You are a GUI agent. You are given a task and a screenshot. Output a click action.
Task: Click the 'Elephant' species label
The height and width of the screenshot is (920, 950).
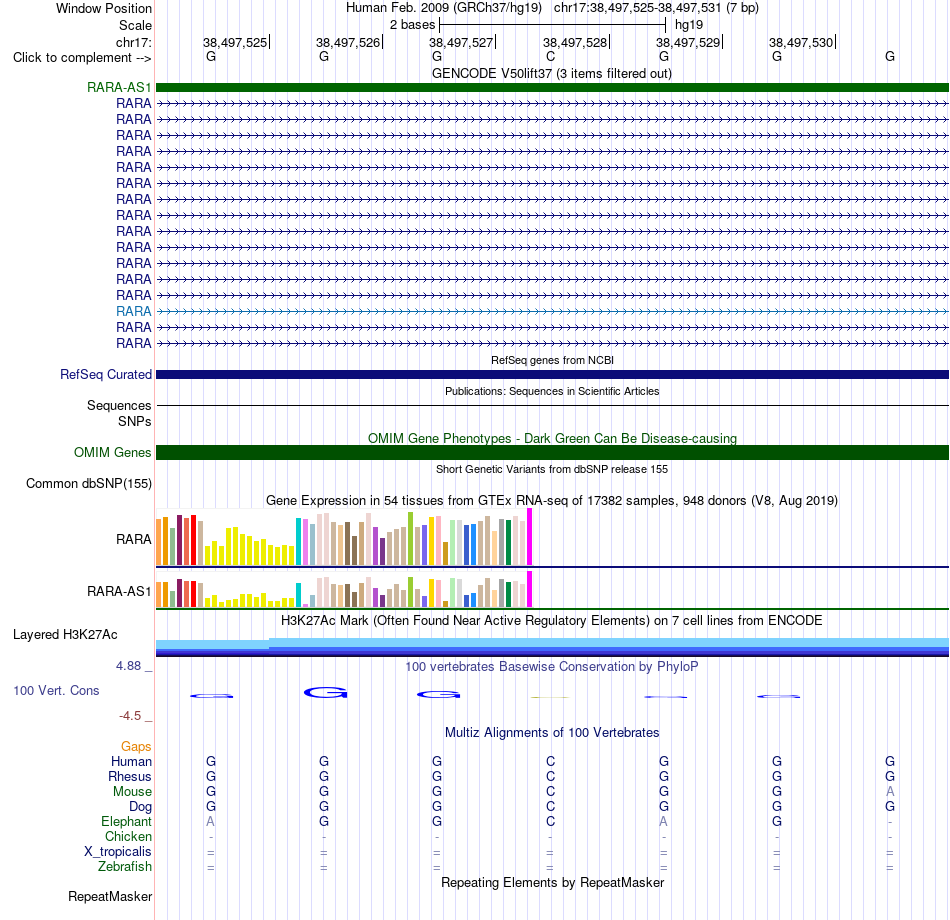(x=126, y=822)
